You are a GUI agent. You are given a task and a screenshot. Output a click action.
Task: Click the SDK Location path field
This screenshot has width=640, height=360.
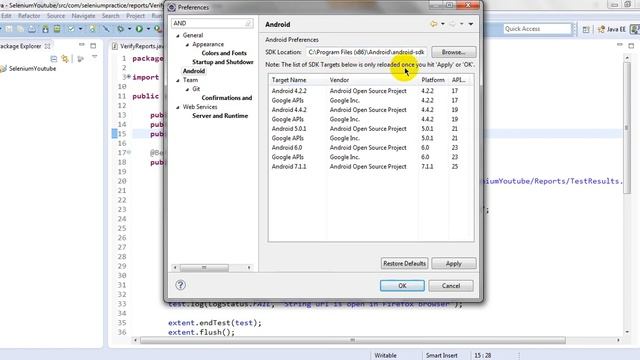366,52
